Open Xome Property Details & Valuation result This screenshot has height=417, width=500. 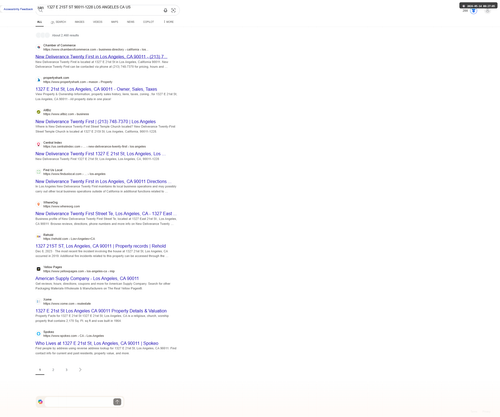101,311
